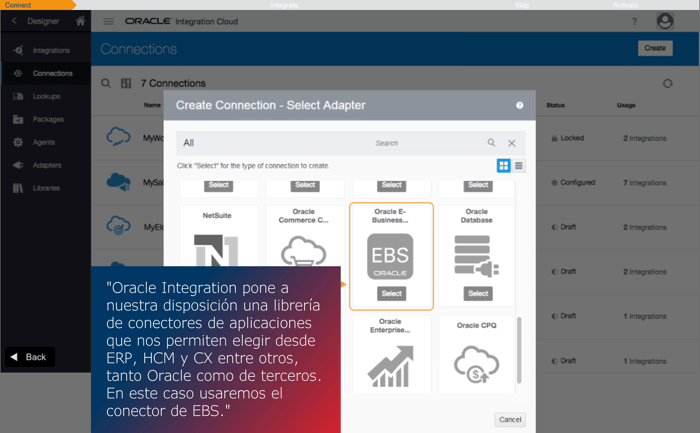The width and height of the screenshot is (700, 433).
Task: Click the Locked status text
Action: [x=572, y=138]
